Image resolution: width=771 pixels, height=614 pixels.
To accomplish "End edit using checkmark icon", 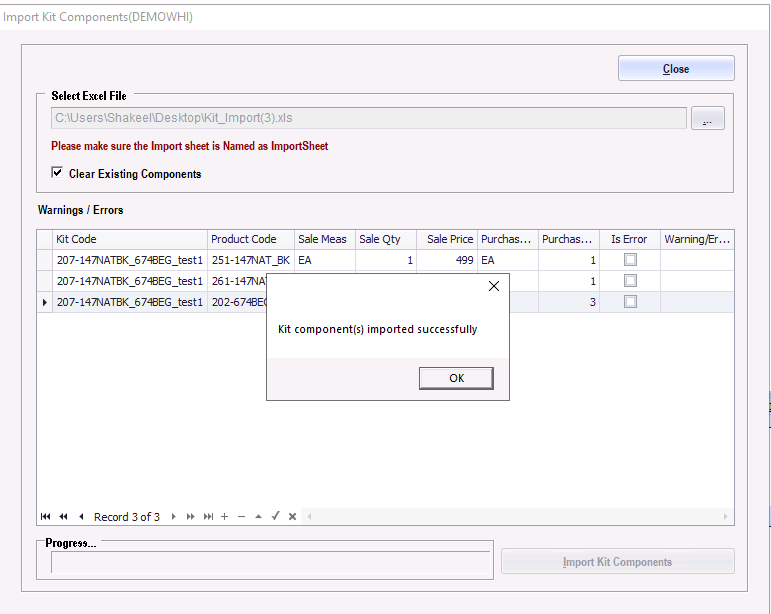I will click(275, 517).
